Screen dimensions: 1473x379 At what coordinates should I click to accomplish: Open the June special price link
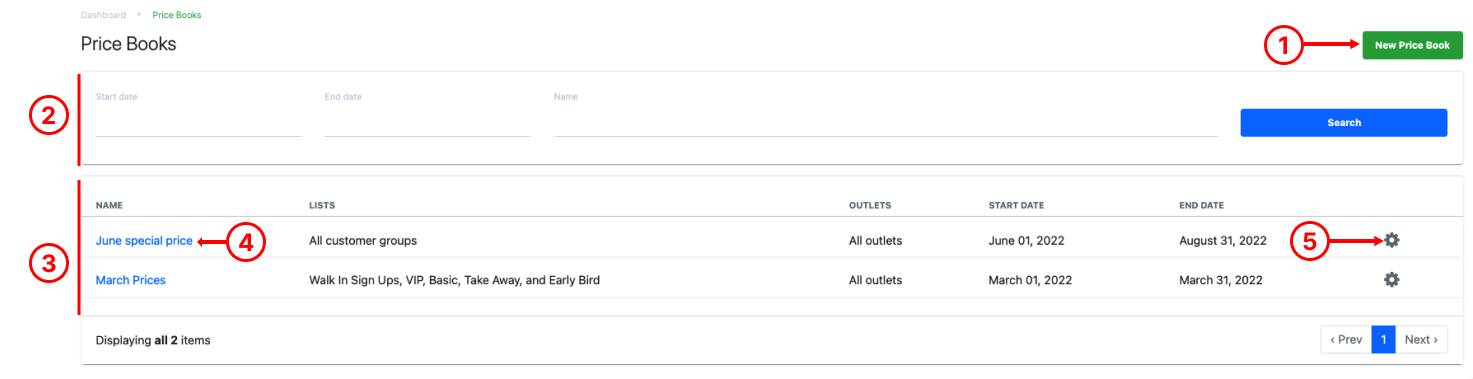144,241
